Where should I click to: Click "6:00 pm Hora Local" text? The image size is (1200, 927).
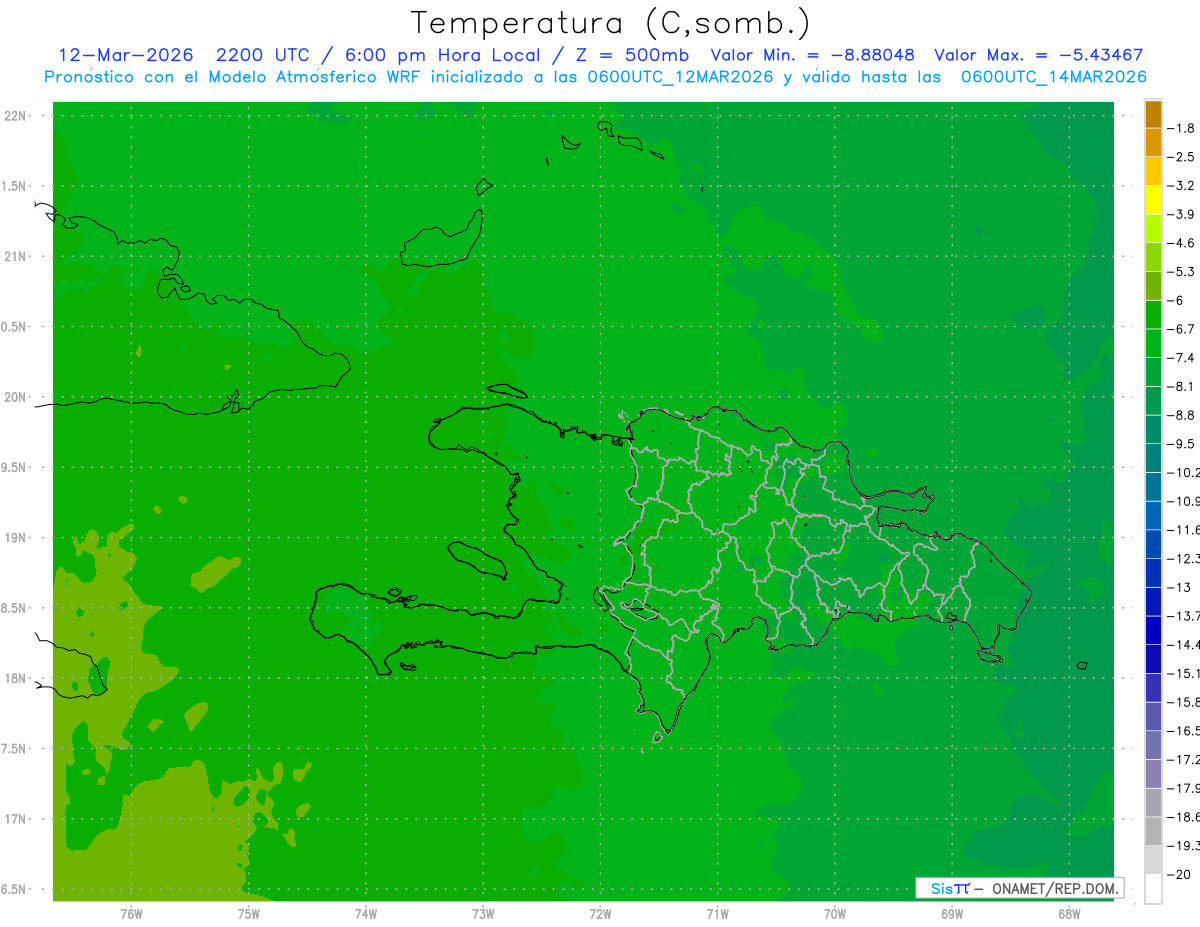coord(445,55)
